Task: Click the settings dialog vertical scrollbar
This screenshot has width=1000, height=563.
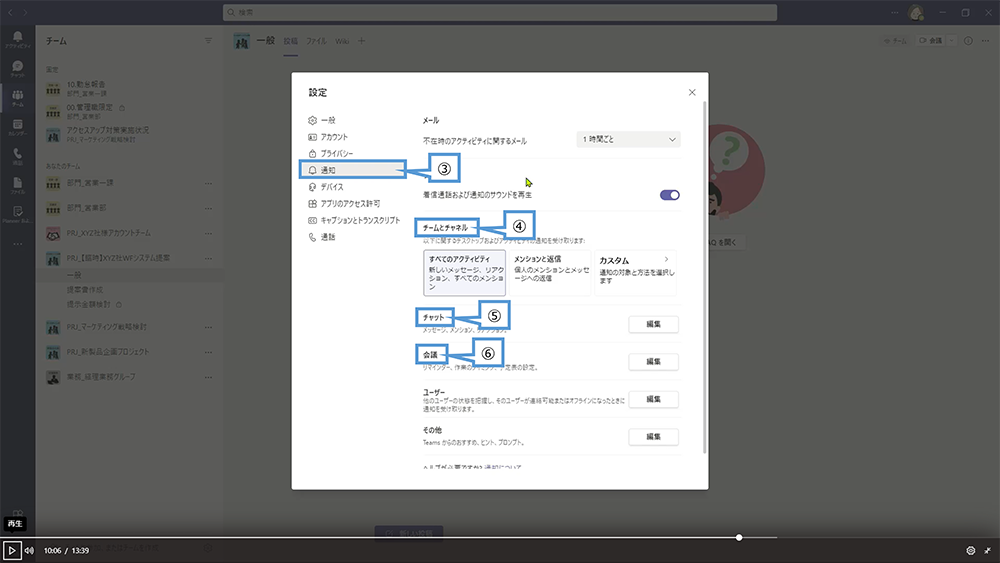Action: click(x=704, y=277)
